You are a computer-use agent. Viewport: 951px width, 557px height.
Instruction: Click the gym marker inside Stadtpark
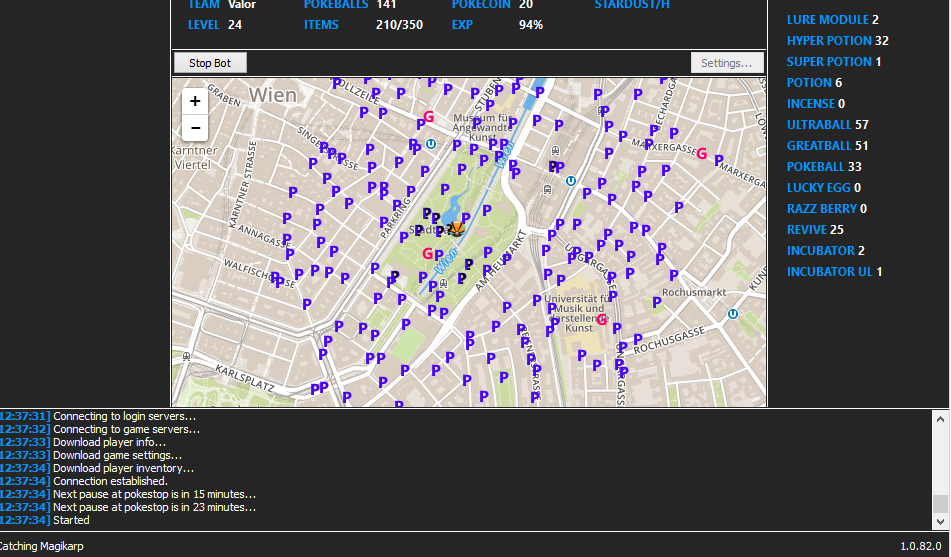[x=428, y=254]
